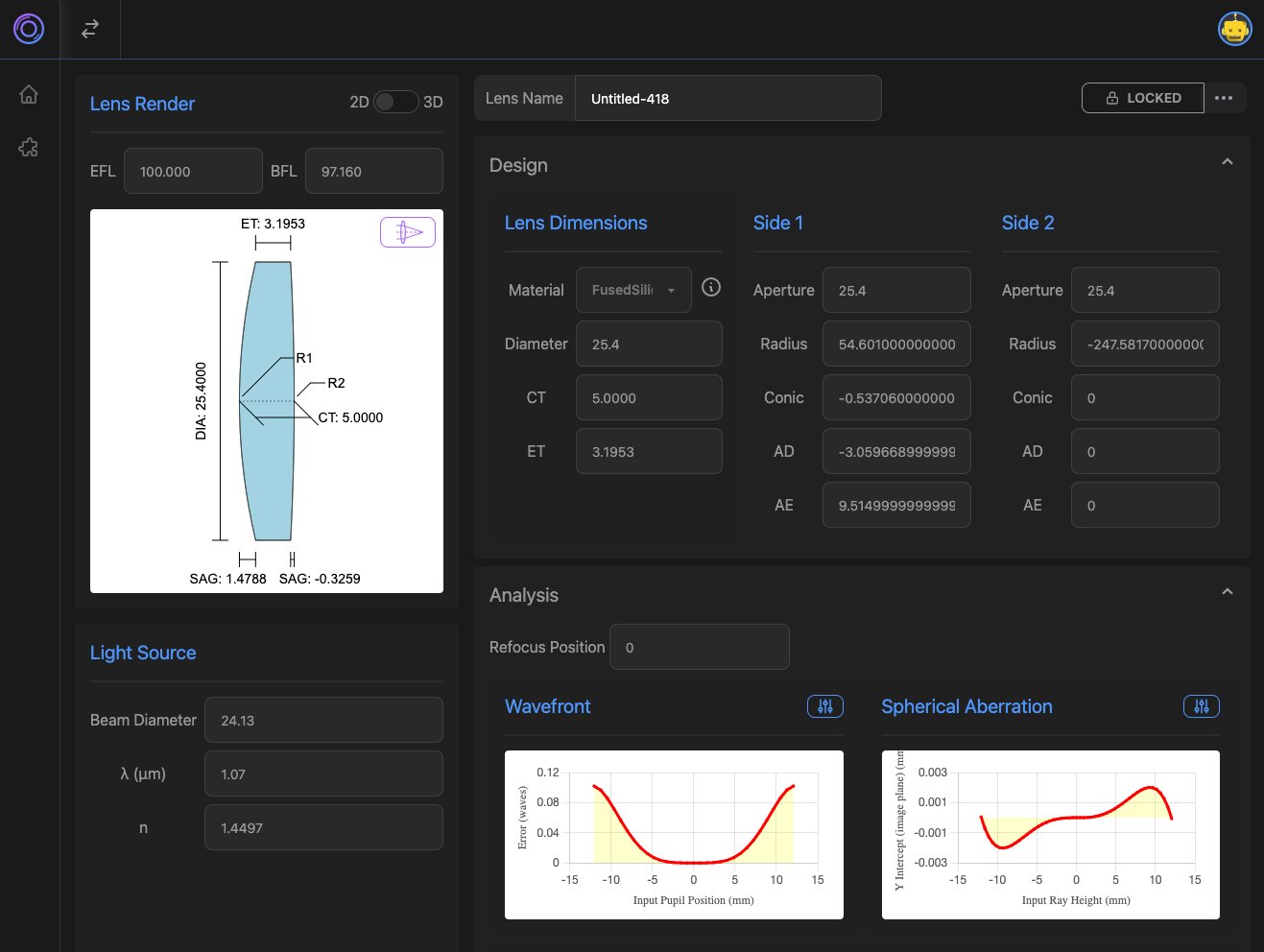Click the Lens Name text field
The height and width of the screenshot is (952, 1264).
tap(727, 99)
